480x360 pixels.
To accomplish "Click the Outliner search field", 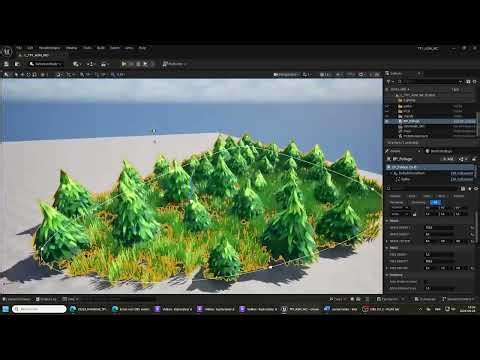I will (428, 81).
